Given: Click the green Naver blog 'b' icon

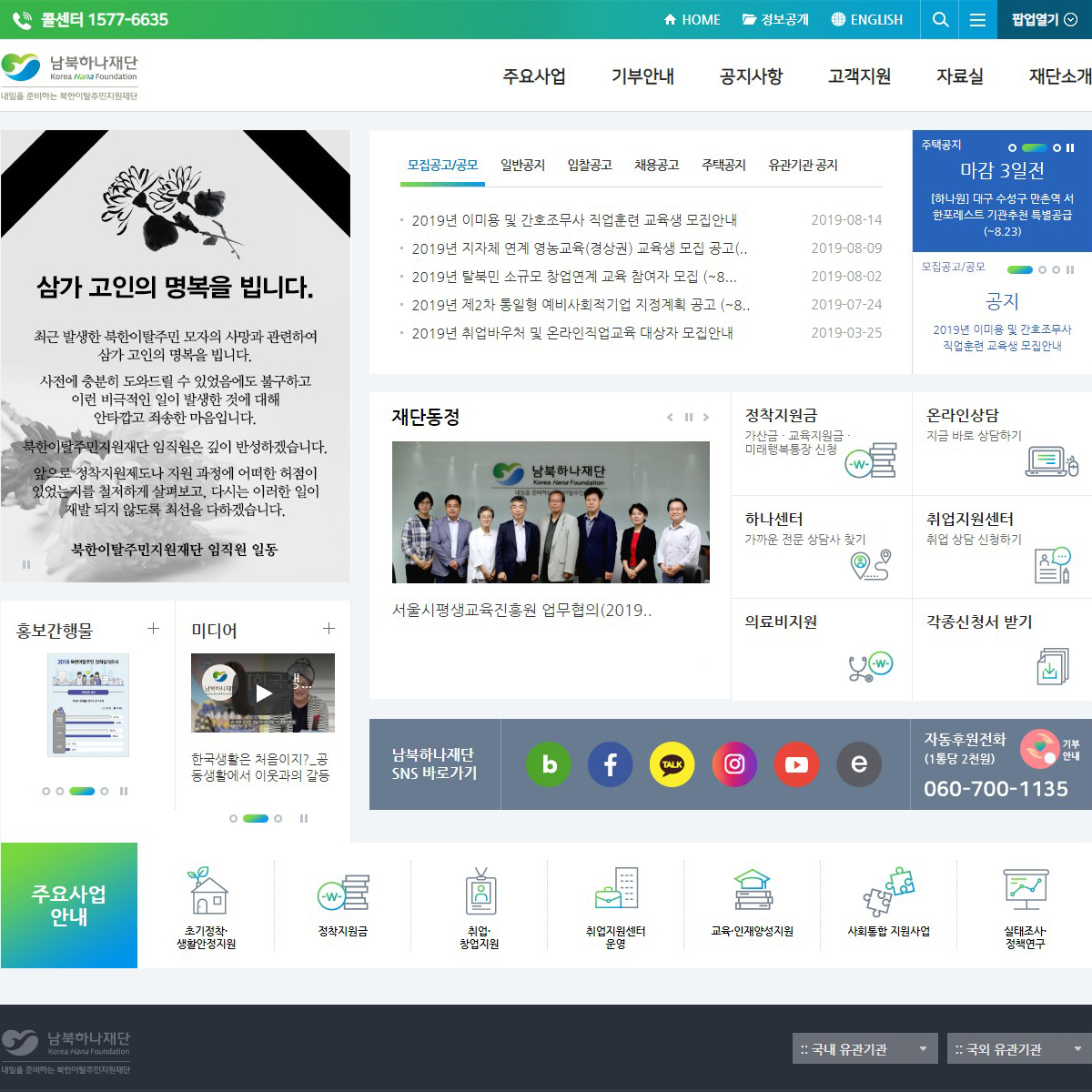Looking at the screenshot, I should [x=548, y=764].
